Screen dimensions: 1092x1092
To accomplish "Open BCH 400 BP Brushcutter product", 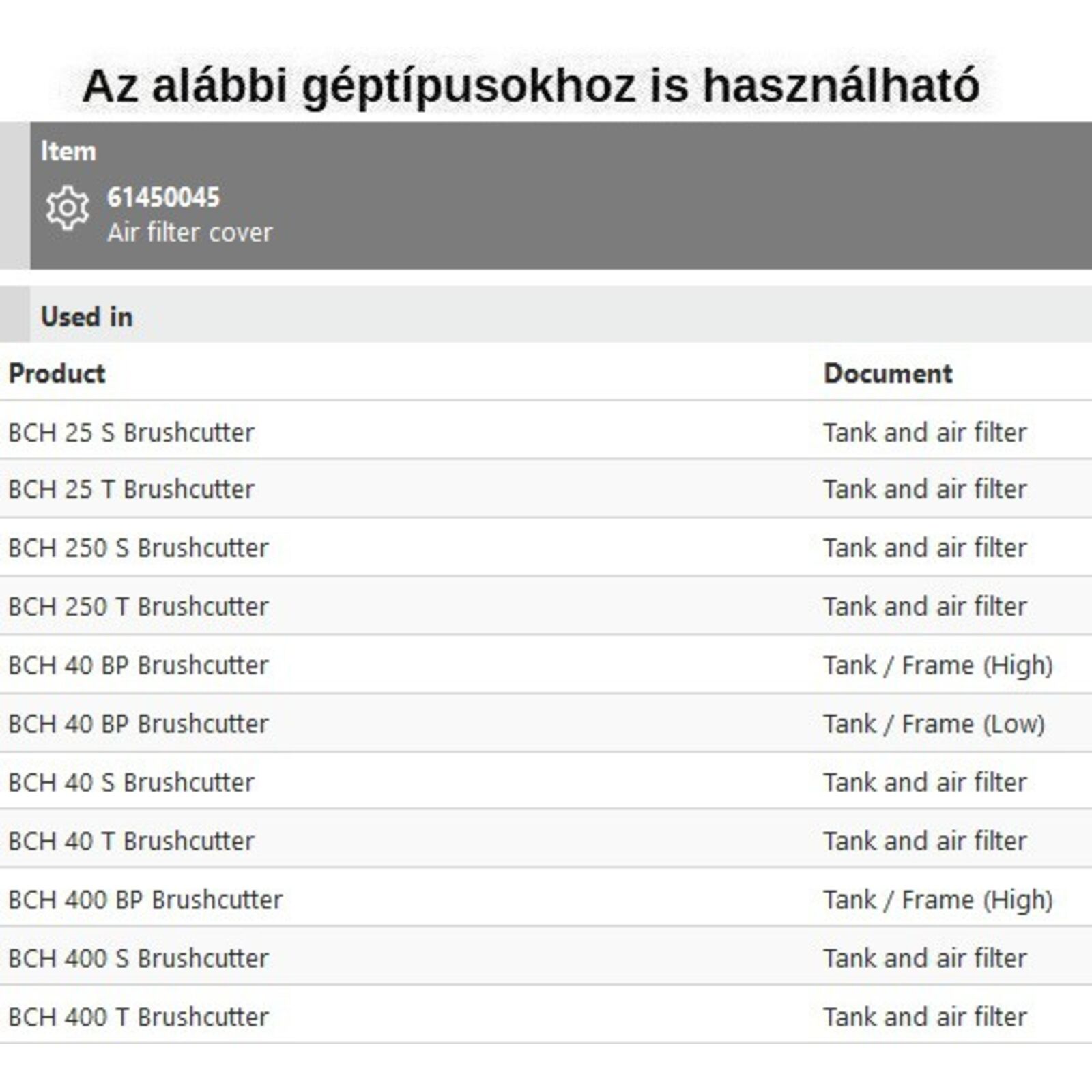I will [145, 900].
